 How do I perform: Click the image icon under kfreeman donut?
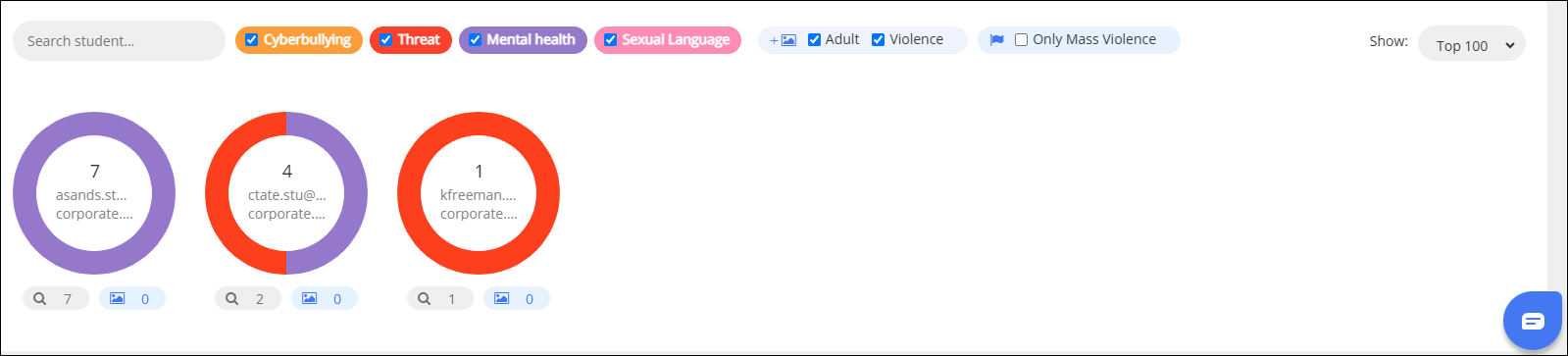(501, 298)
